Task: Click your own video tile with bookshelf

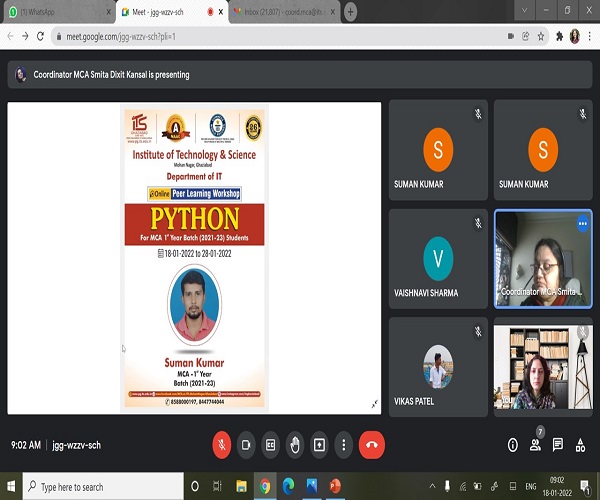Action: [x=543, y=367]
